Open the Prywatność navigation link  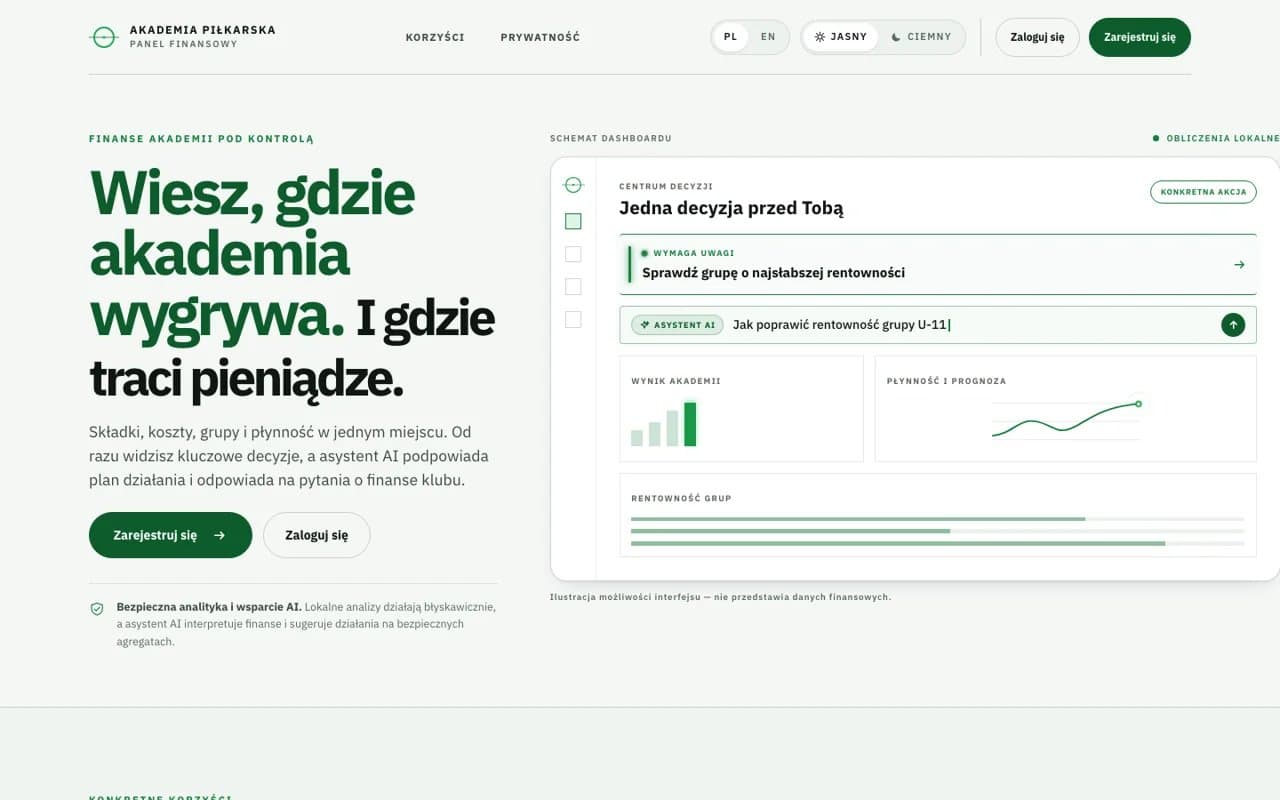click(540, 37)
